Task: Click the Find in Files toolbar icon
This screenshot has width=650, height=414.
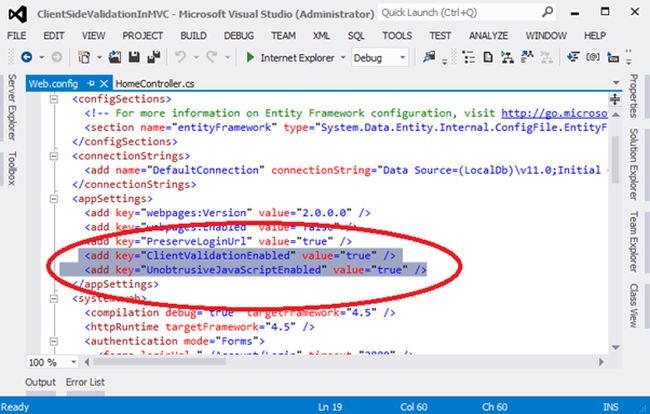Action: (429, 57)
